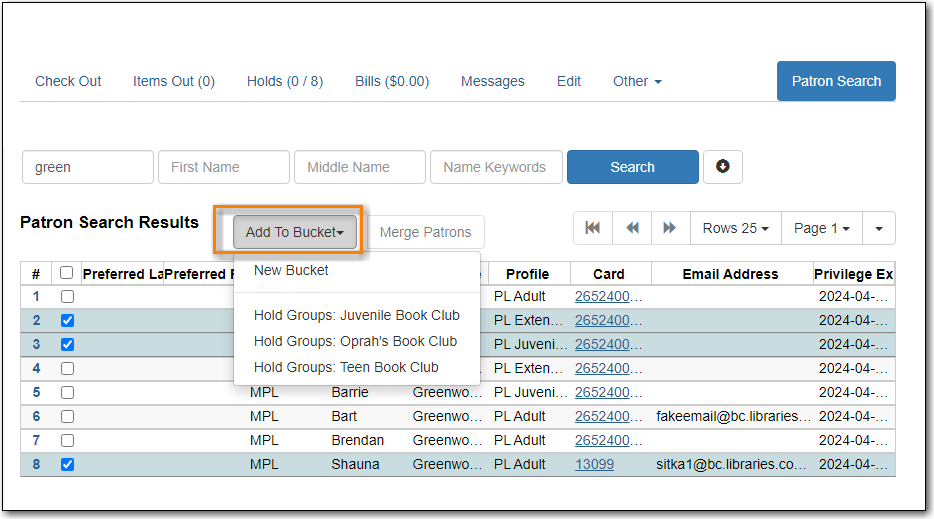Open grid settings caret dropdown
This screenshot has width=934, height=519.
[x=879, y=228]
